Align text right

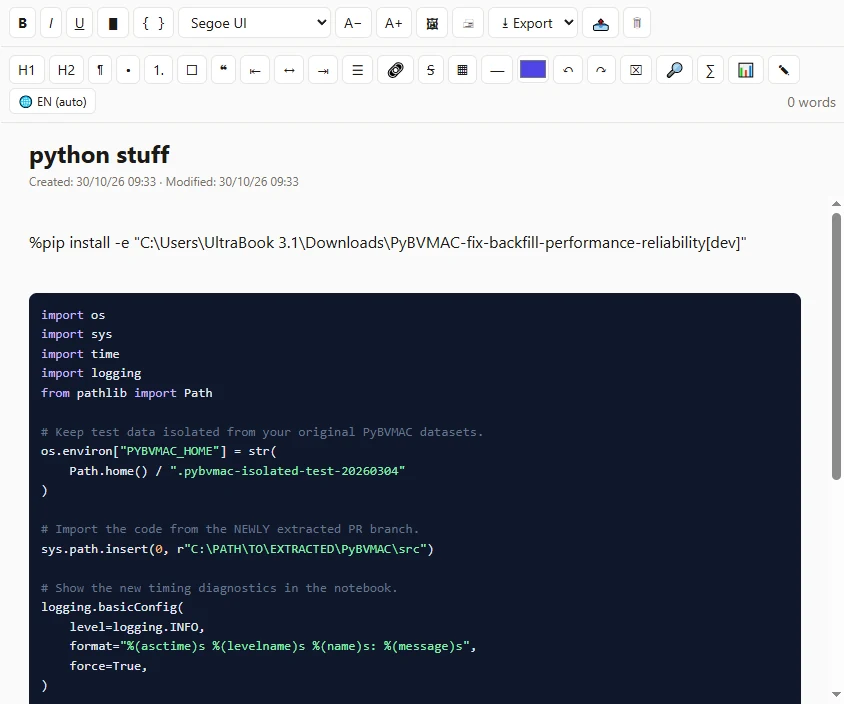click(323, 70)
